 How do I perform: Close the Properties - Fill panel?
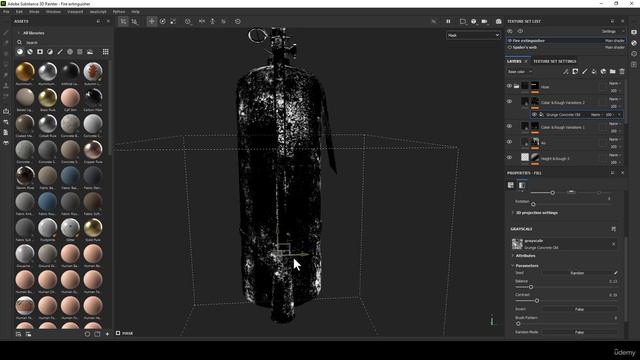(622, 173)
